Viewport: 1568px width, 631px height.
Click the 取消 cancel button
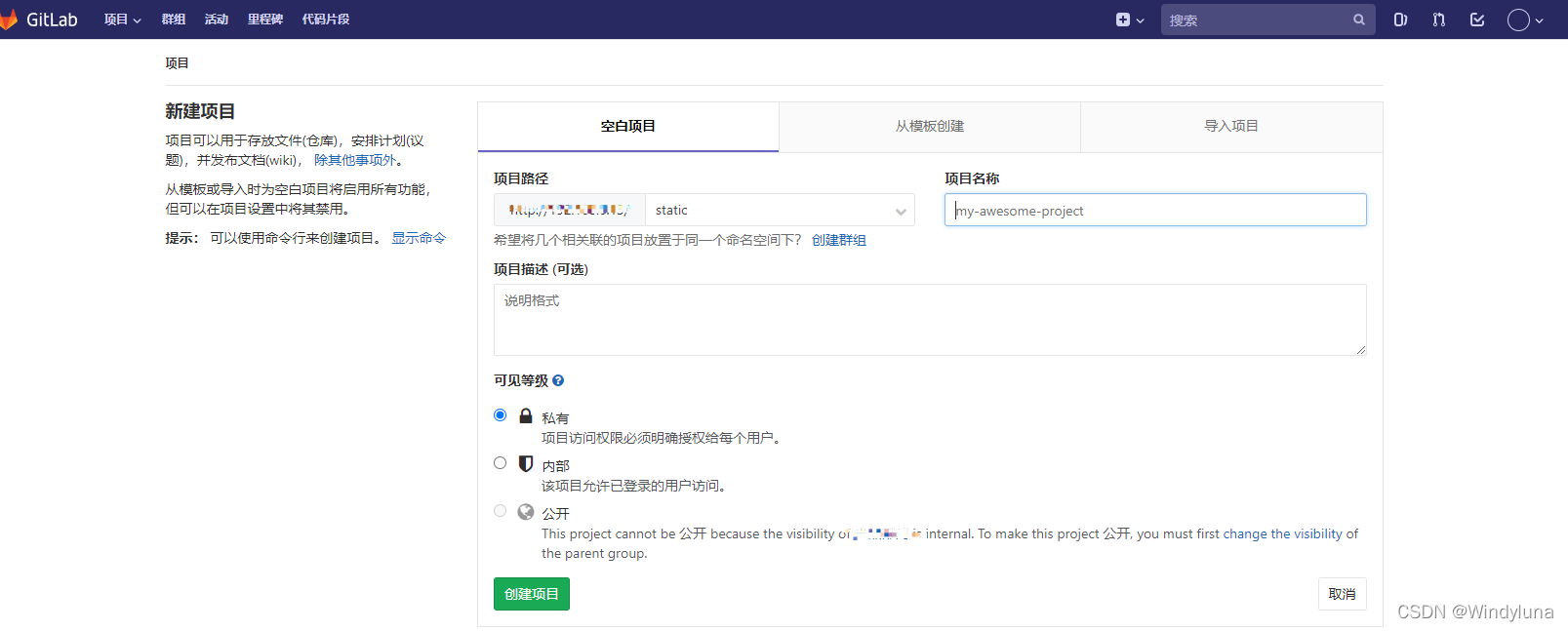point(1343,594)
